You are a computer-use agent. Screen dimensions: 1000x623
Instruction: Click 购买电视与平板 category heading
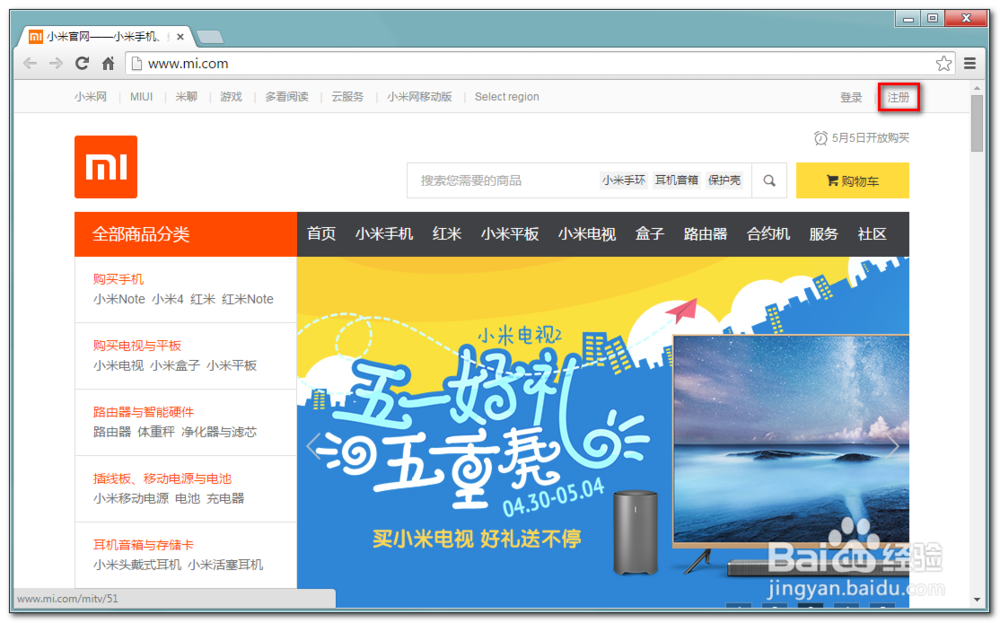pos(137,346)
